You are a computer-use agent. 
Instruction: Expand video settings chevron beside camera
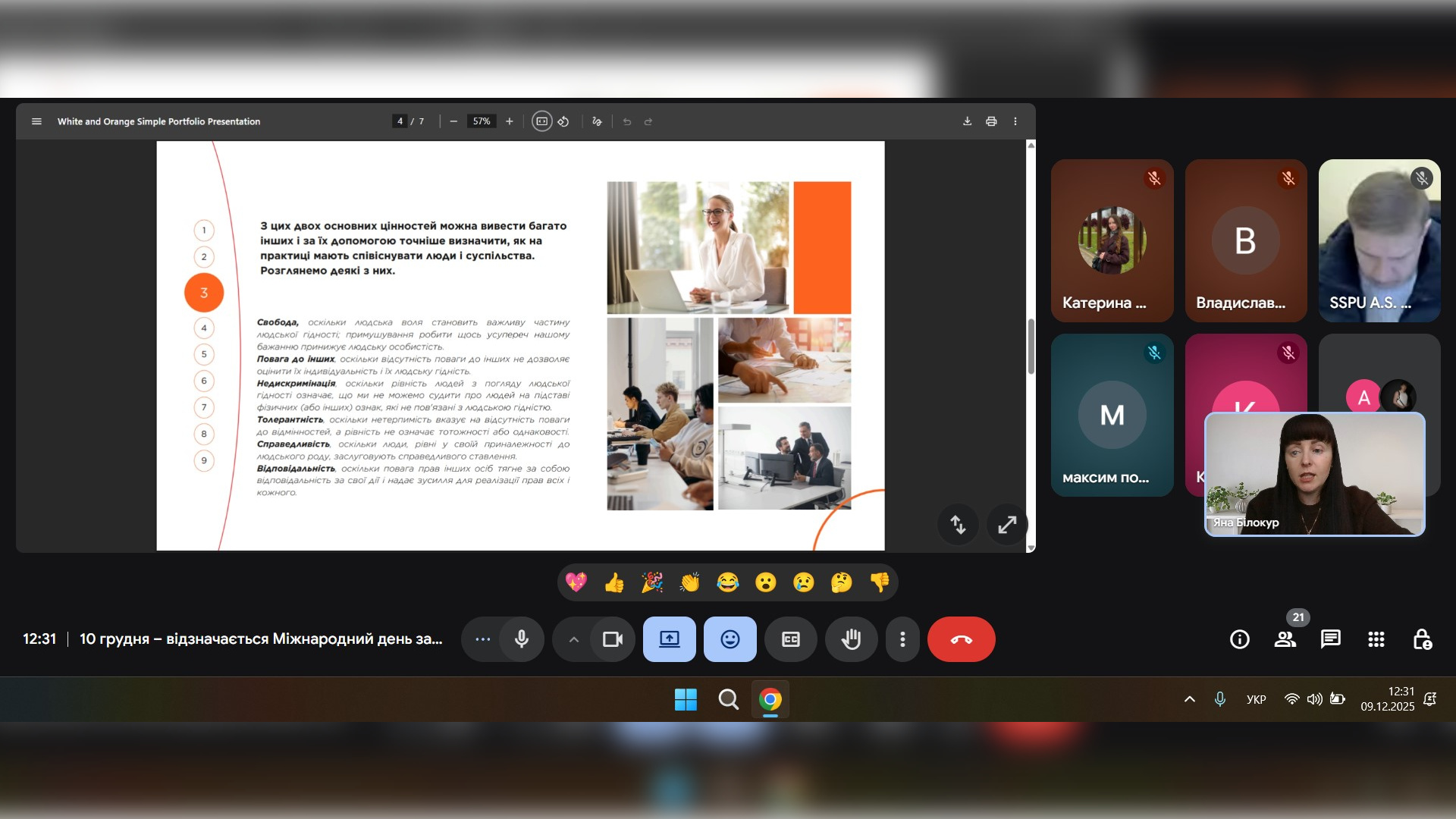pyautogui.click(x=574, y=639)
